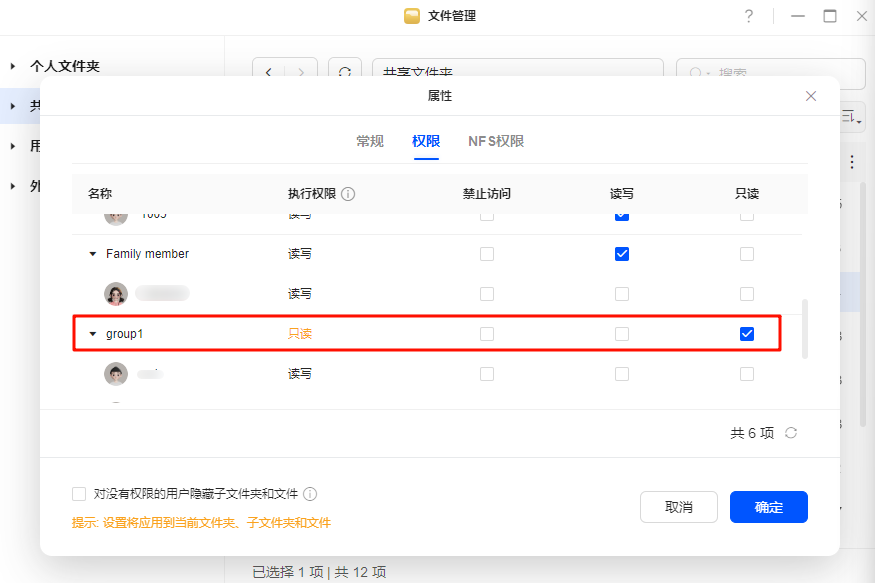
Task: Collapse the group1 group row
Action: (94, 334)
